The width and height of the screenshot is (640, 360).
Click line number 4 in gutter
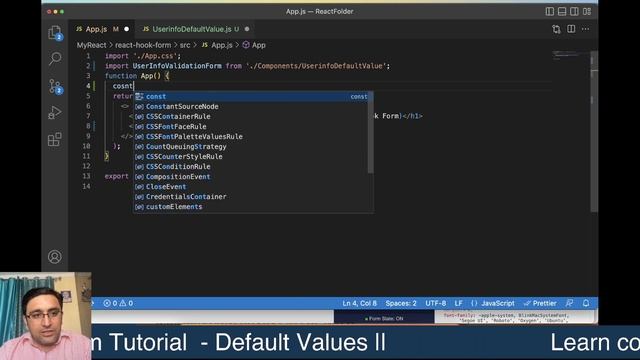pyautogui.click(x=88, y=86)
